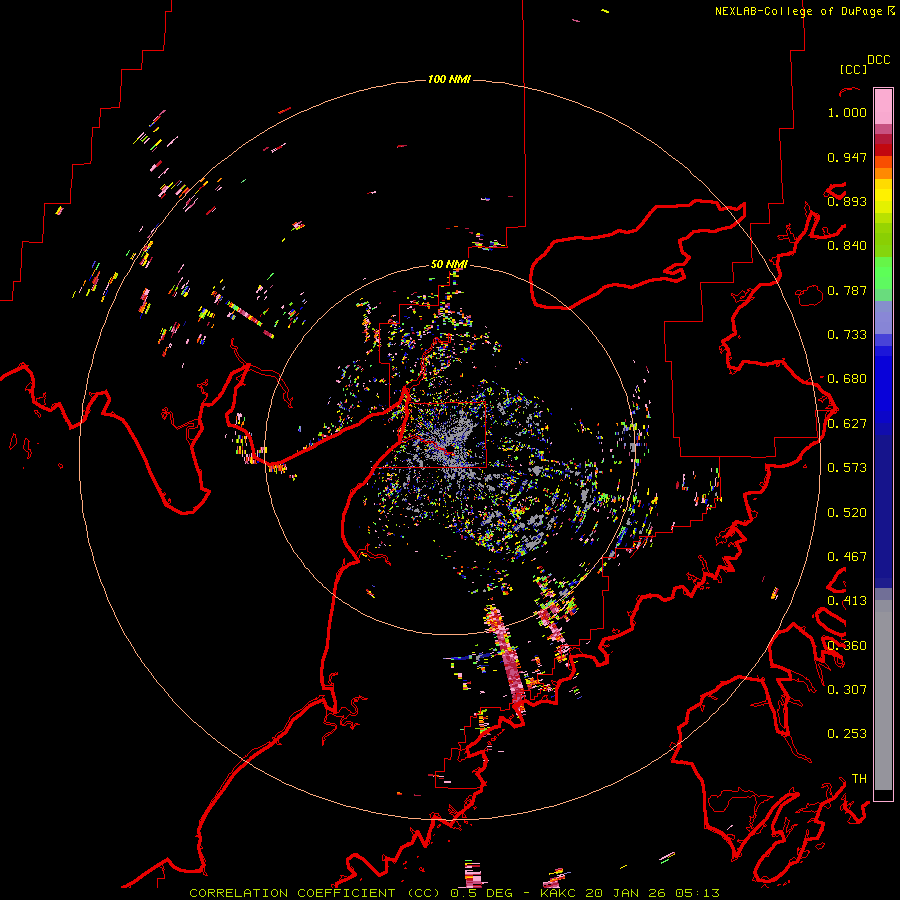
Task: Select the 0.360 legend value
Action: [847, 646]
